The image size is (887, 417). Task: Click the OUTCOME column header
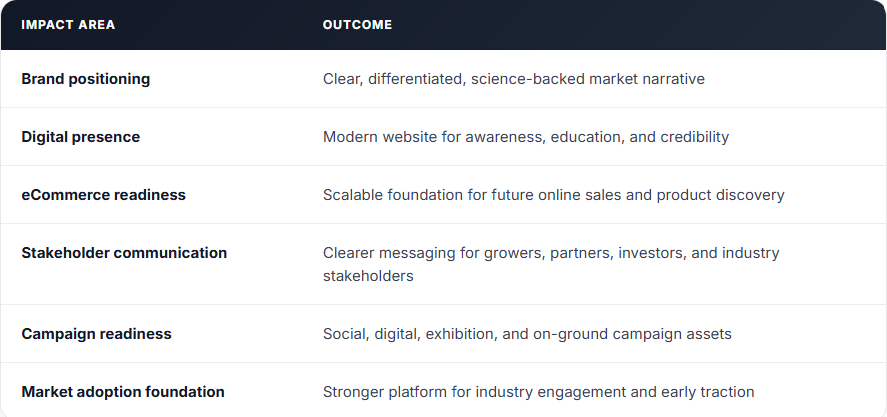coord(357,25)
